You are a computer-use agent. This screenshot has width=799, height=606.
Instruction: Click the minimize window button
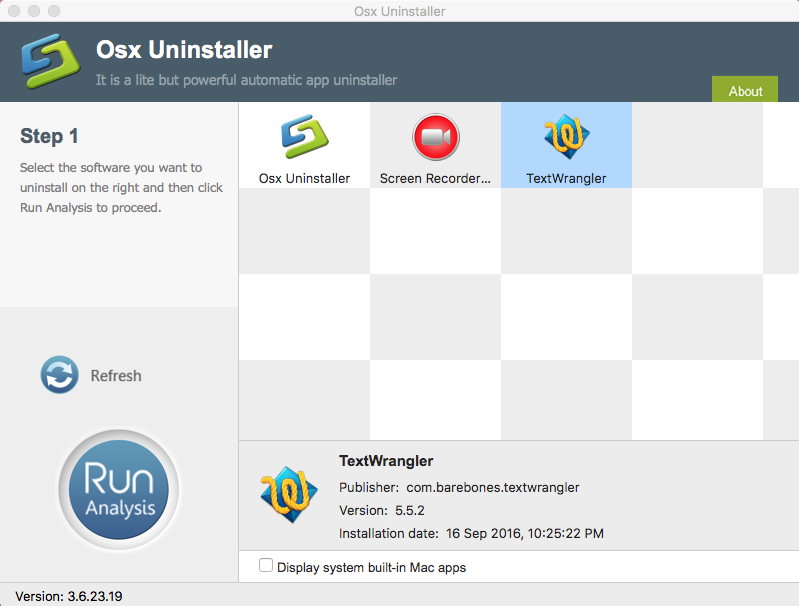(34, 11)
